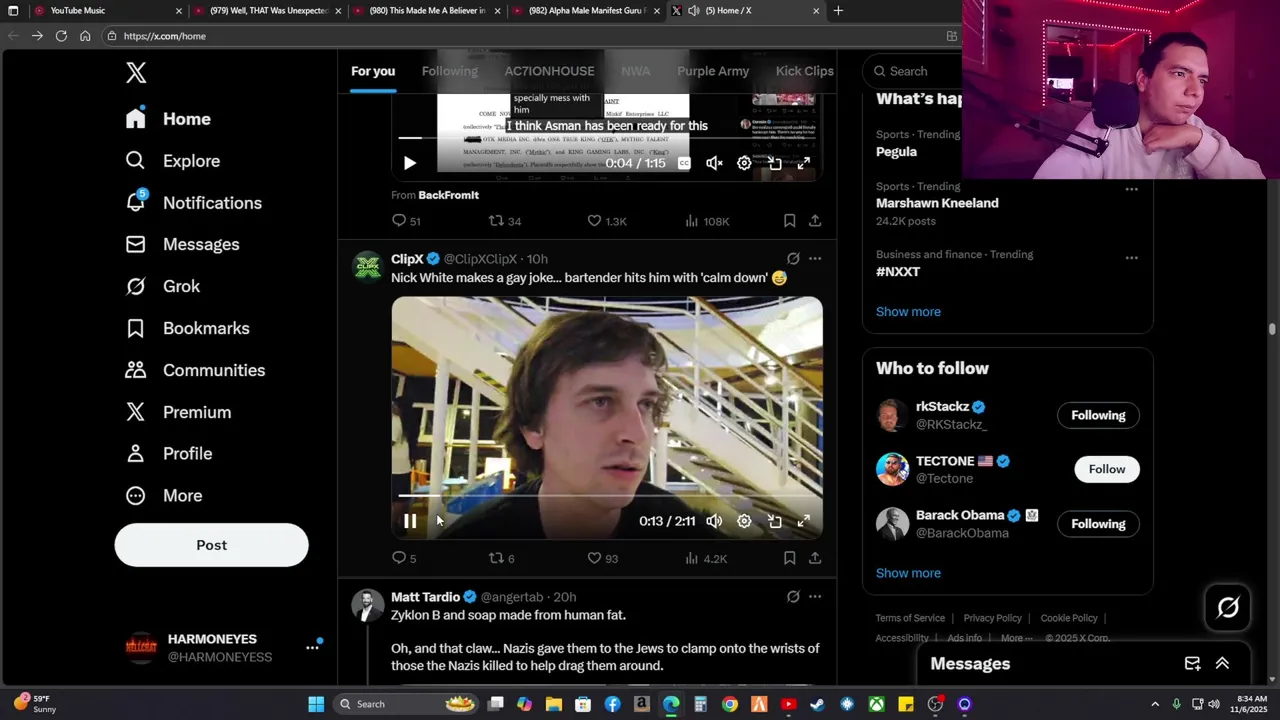Repost the post with 34 reposts
1280x720 pixels.
click(x=505, y=221)
